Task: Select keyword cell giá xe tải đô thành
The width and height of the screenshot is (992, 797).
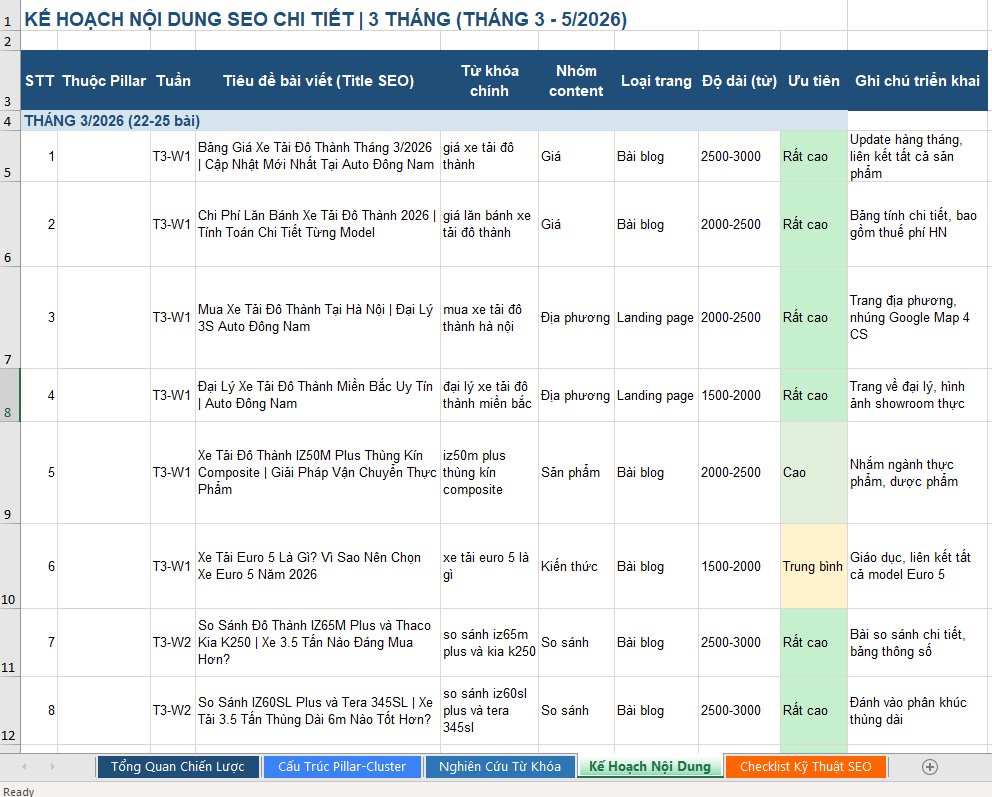Action: pyautogui.click(x=490, y=156)
